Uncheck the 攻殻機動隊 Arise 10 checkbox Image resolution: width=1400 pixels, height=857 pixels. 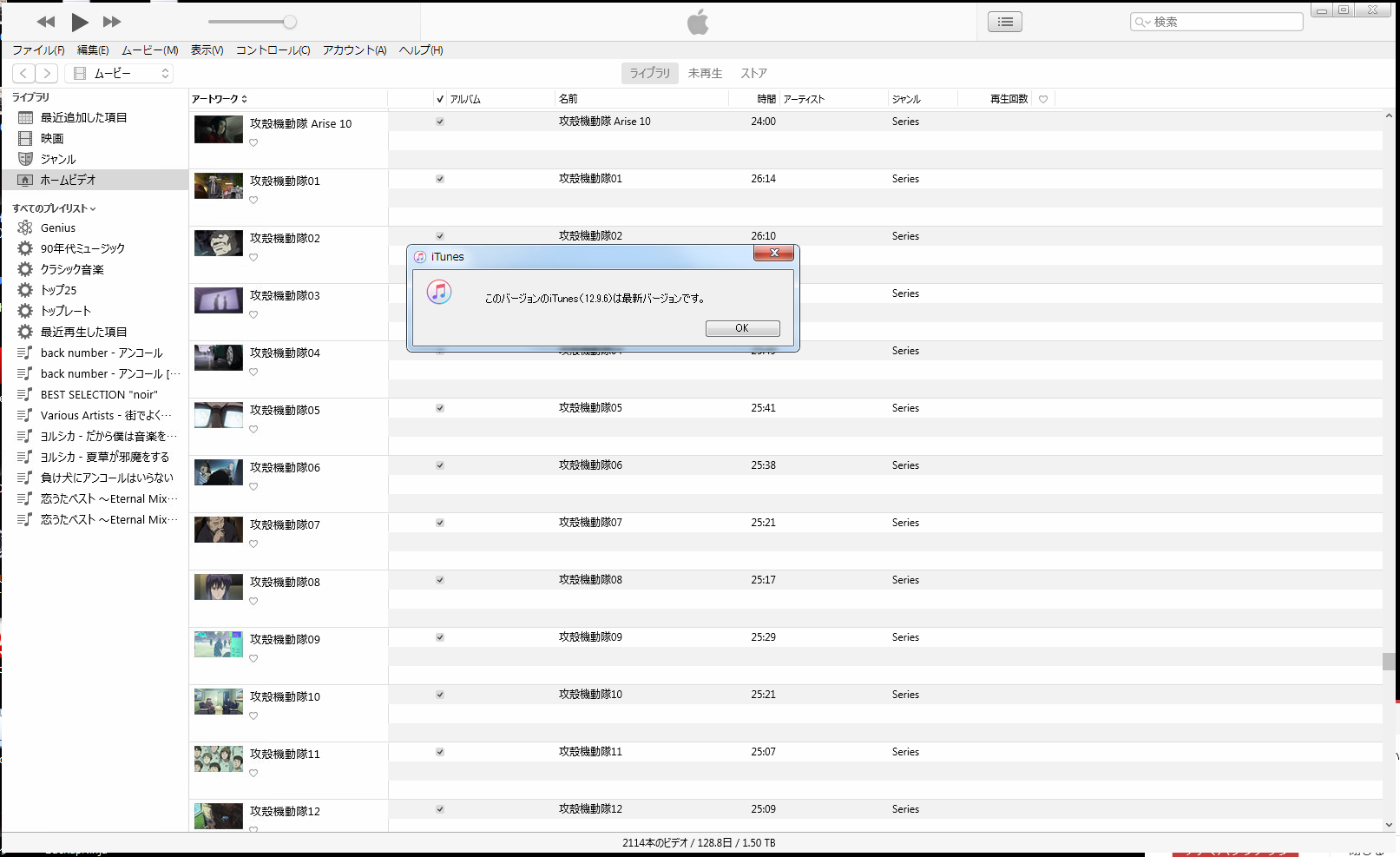pyautogui.click(x=440, y=122)
